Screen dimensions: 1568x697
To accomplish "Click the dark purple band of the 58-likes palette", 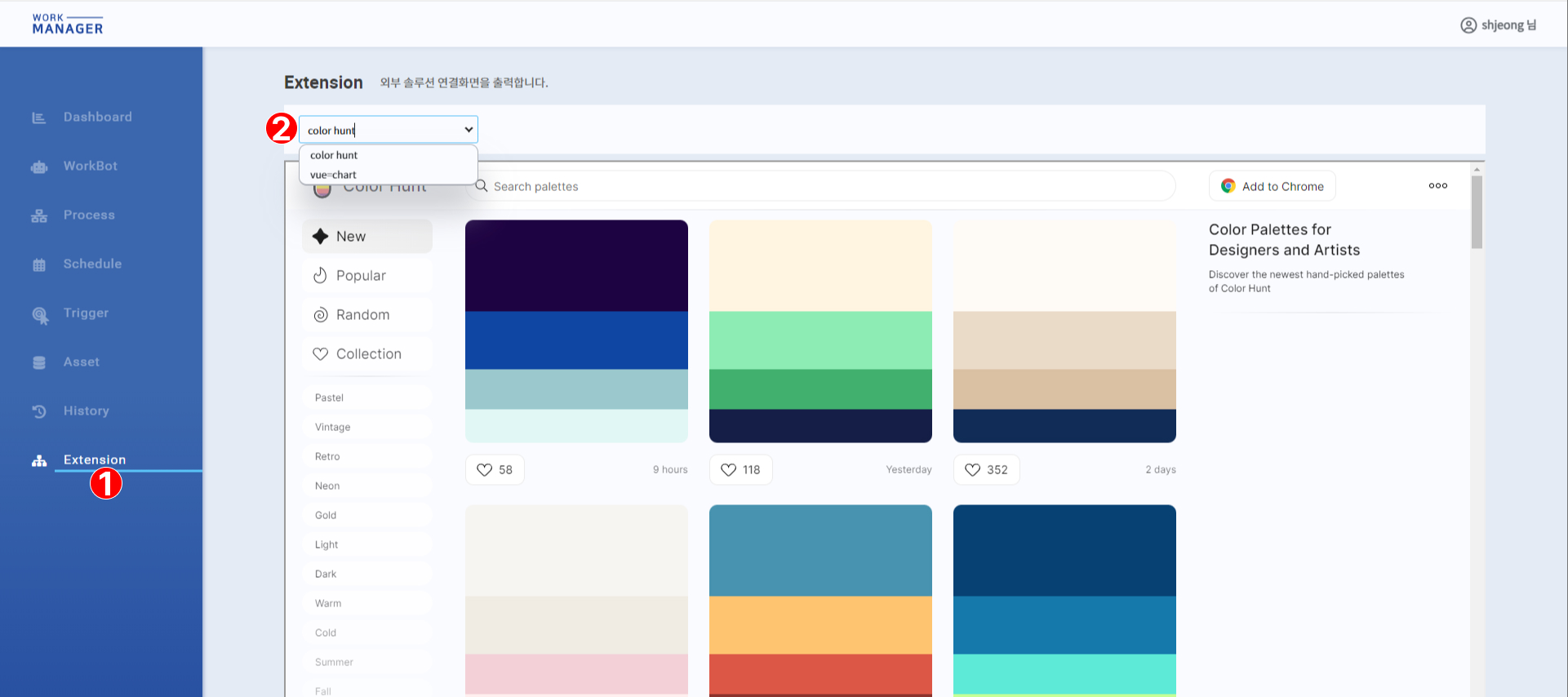I will coord(576,266).
